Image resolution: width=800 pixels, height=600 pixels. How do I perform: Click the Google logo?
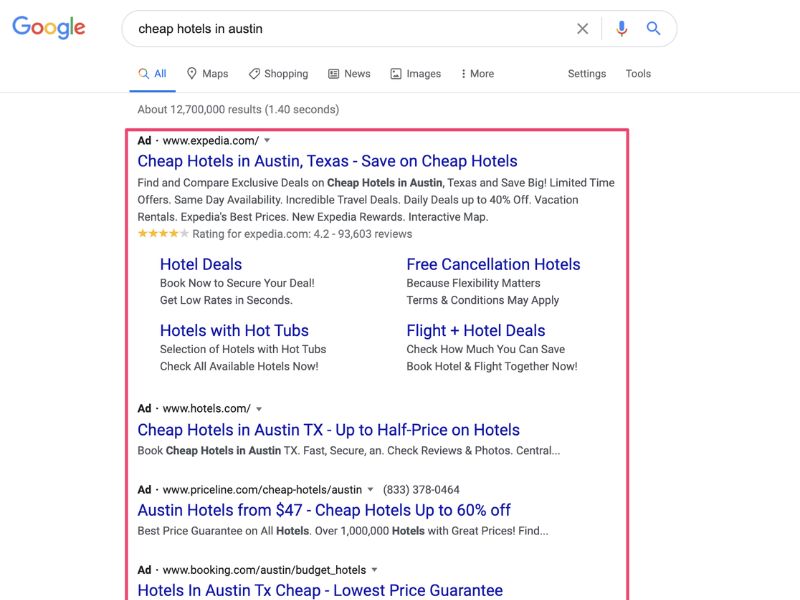[48, 27]
